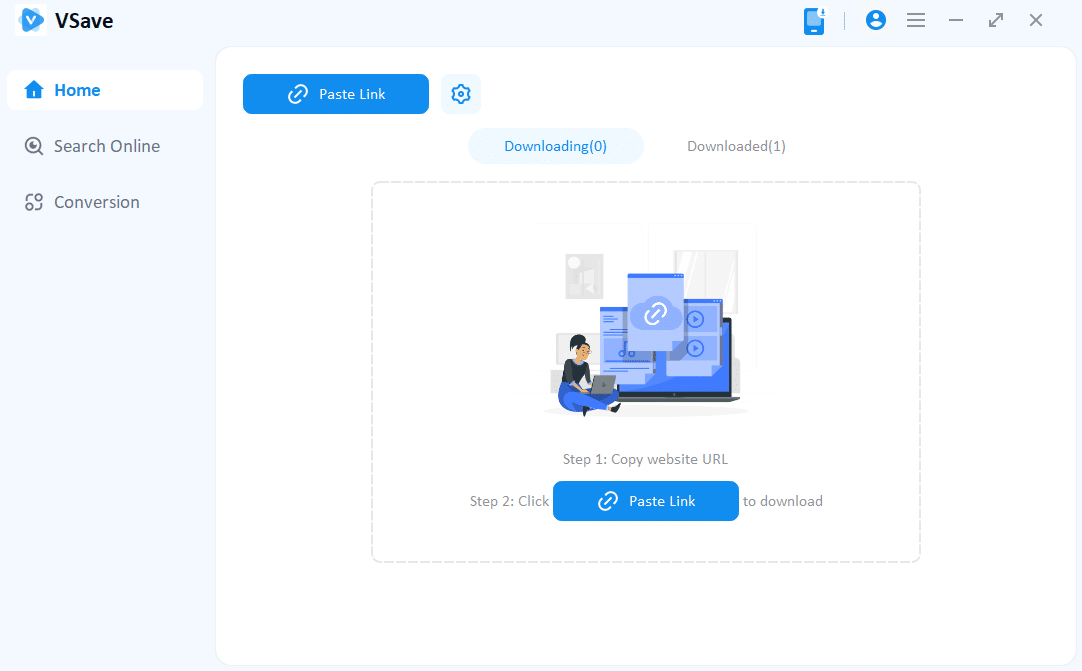This screenshot has width=1082, height=671.
Task: Open the hamburger main menu
Action: tap(915, 20)
